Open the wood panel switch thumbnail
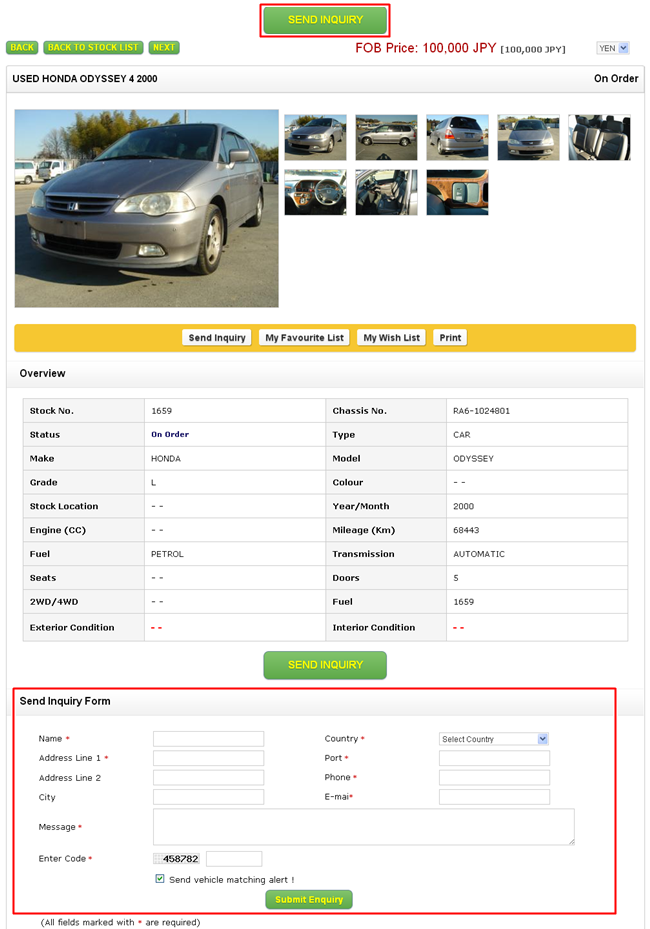Viewport: 650px width, 929px height. tap(457, 192)
